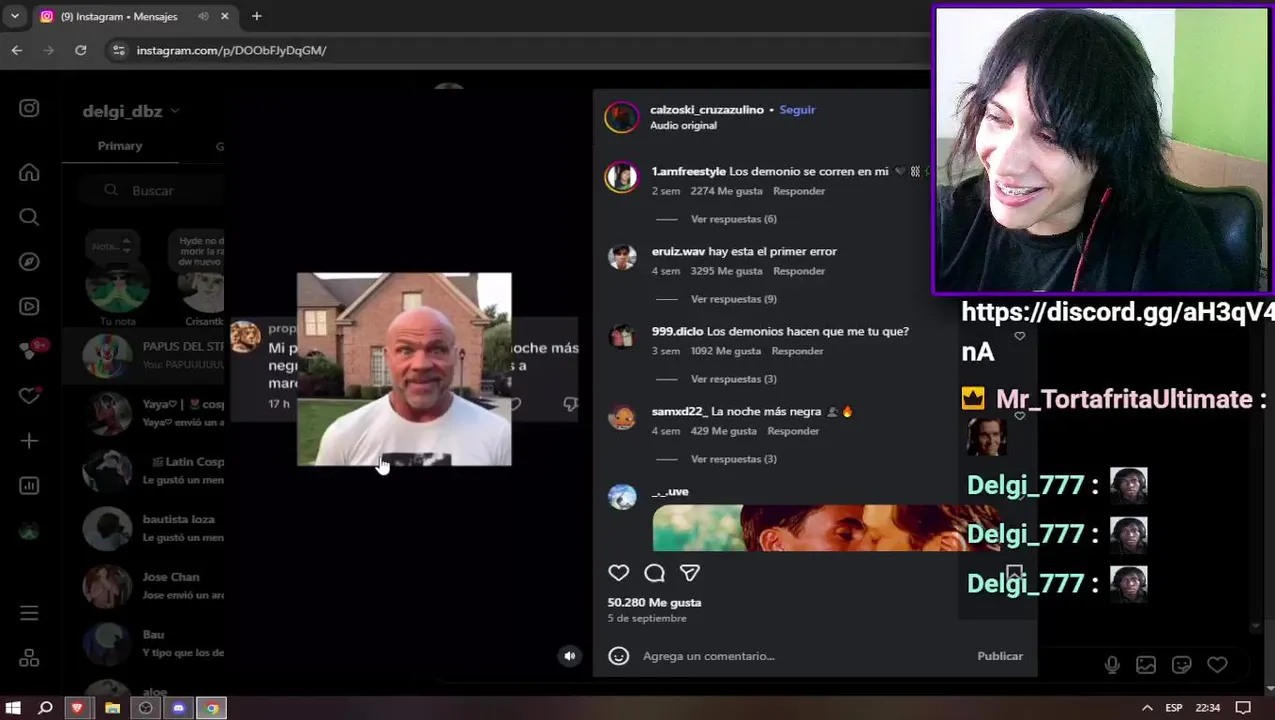Open Chrome from taskbar
The width and height of the screenshot is (1275, 720).
(x=212, y=708)
